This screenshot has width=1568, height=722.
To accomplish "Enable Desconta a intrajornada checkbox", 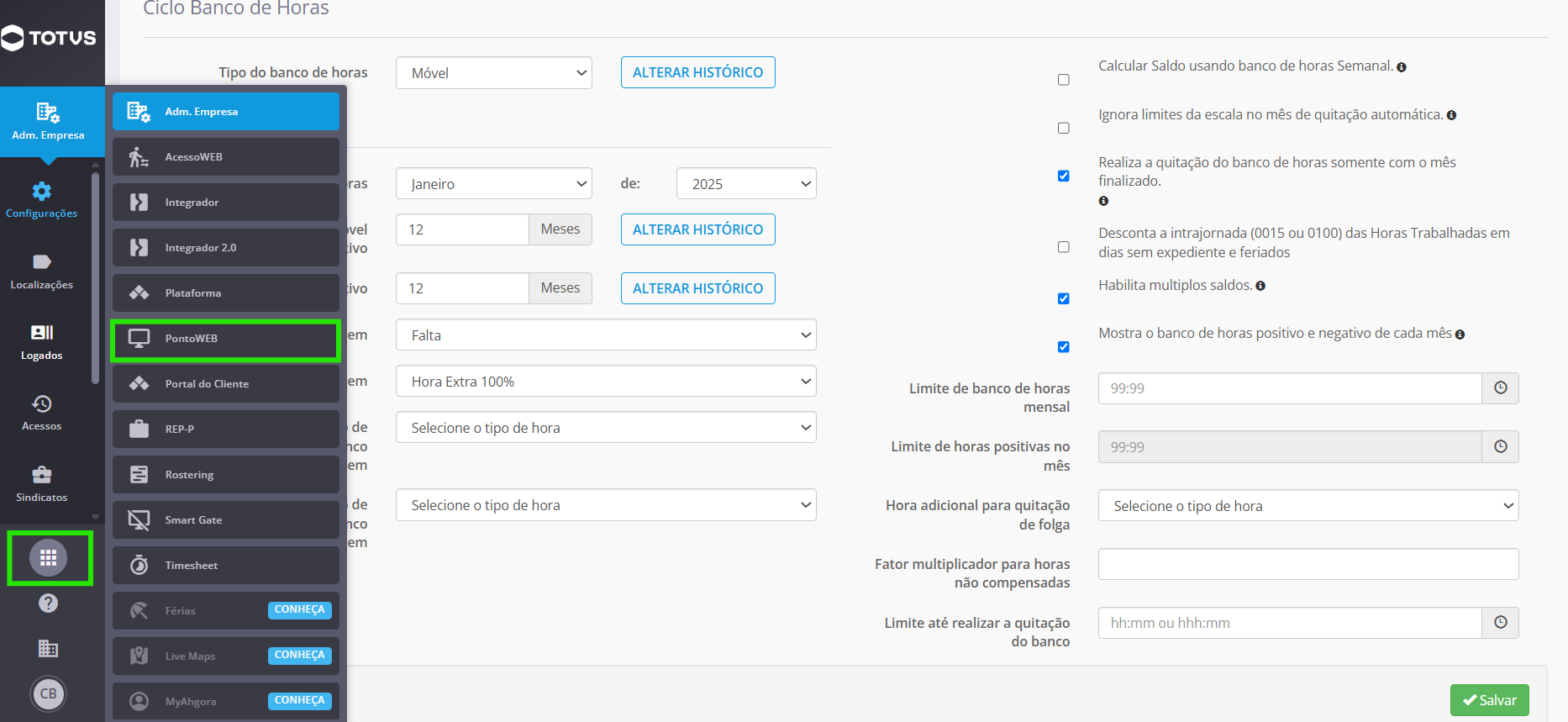I will pyautogui.click(x=1064, y=247).
